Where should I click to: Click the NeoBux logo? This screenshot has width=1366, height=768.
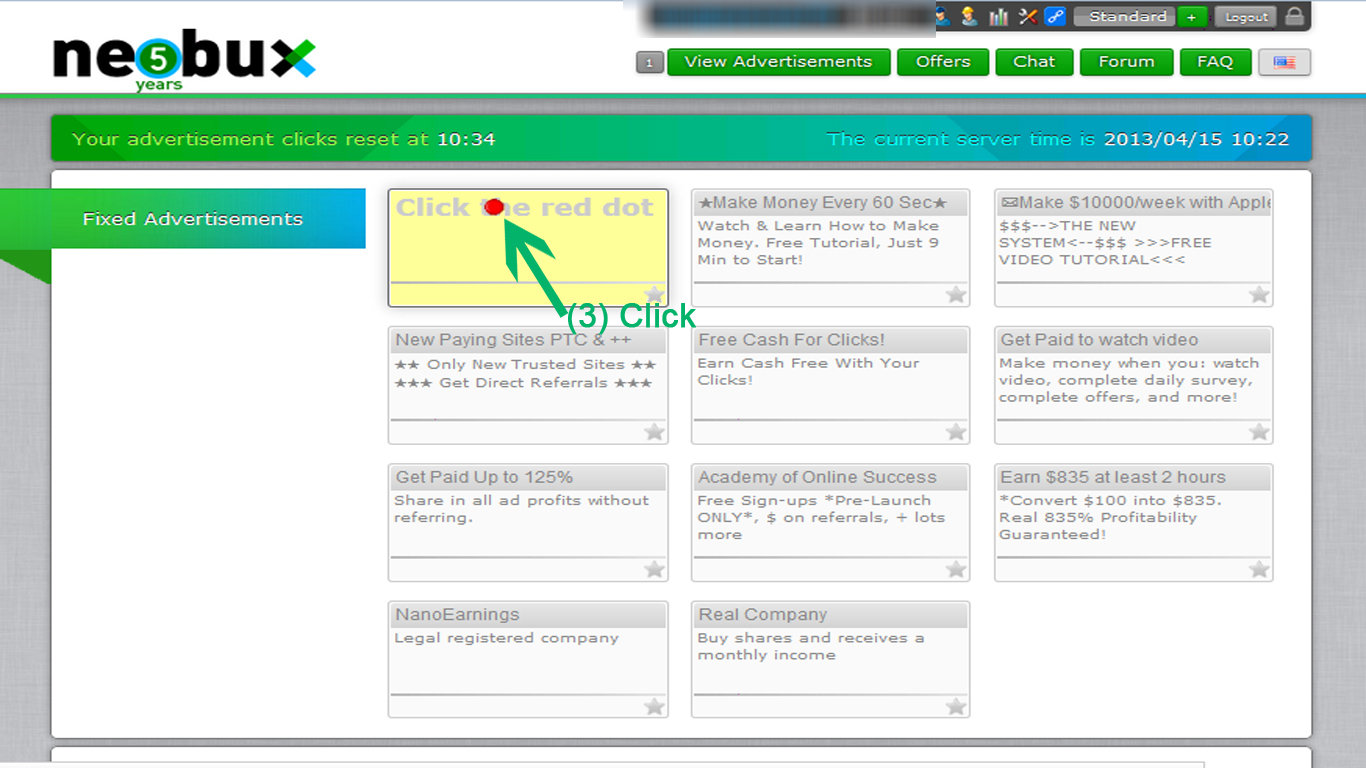[x=184, y=58]
